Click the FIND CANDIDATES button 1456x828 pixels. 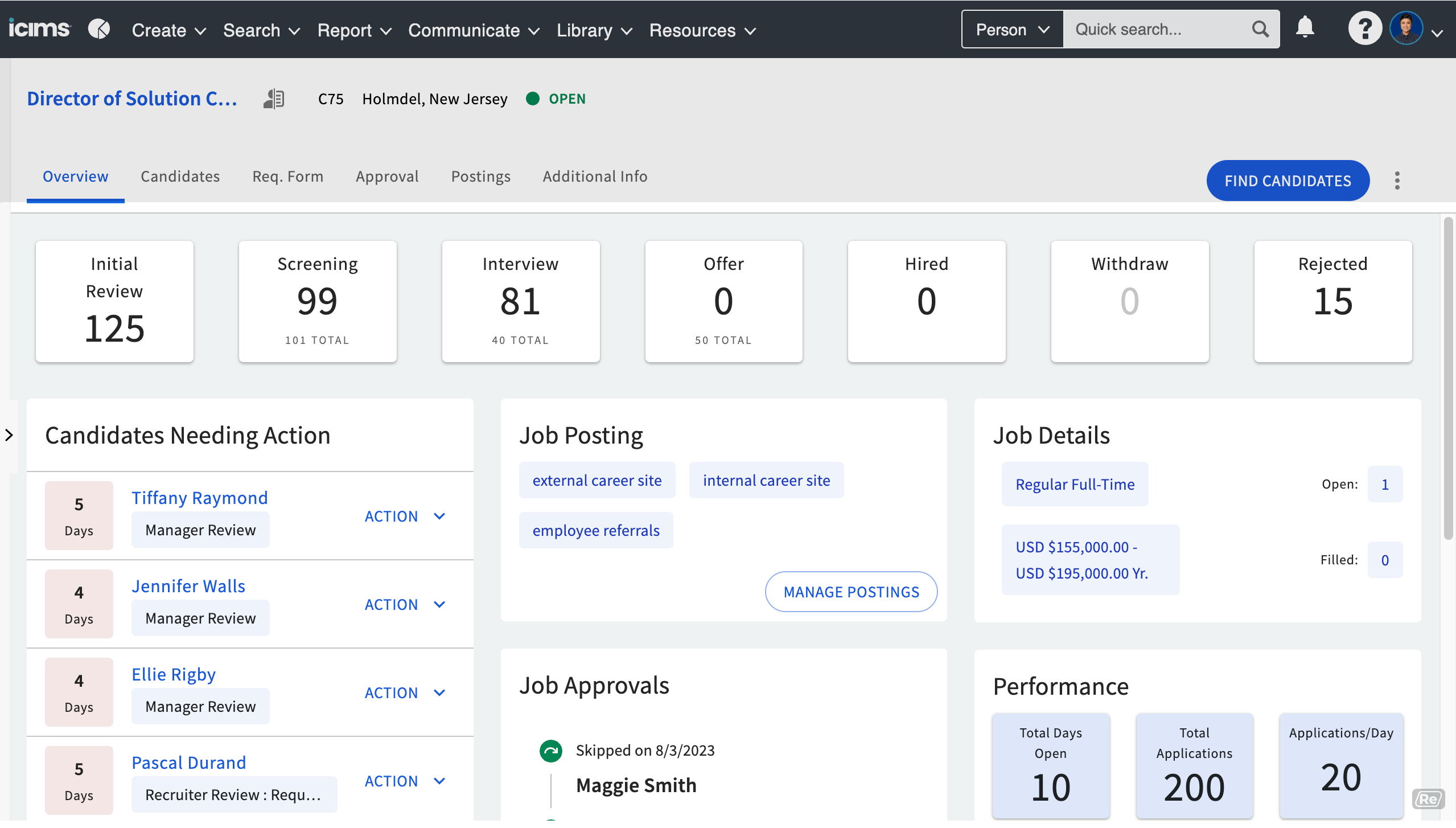coord(1288,181)
